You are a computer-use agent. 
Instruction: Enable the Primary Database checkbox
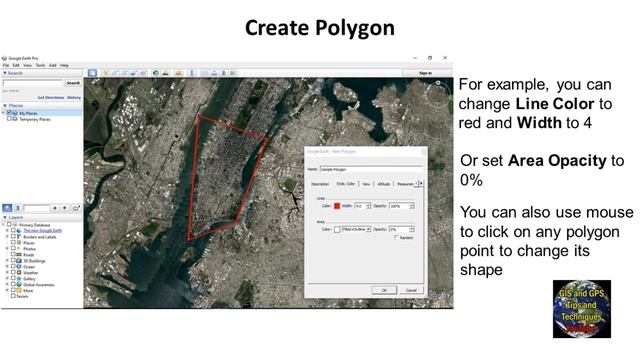tap(9, 225)
